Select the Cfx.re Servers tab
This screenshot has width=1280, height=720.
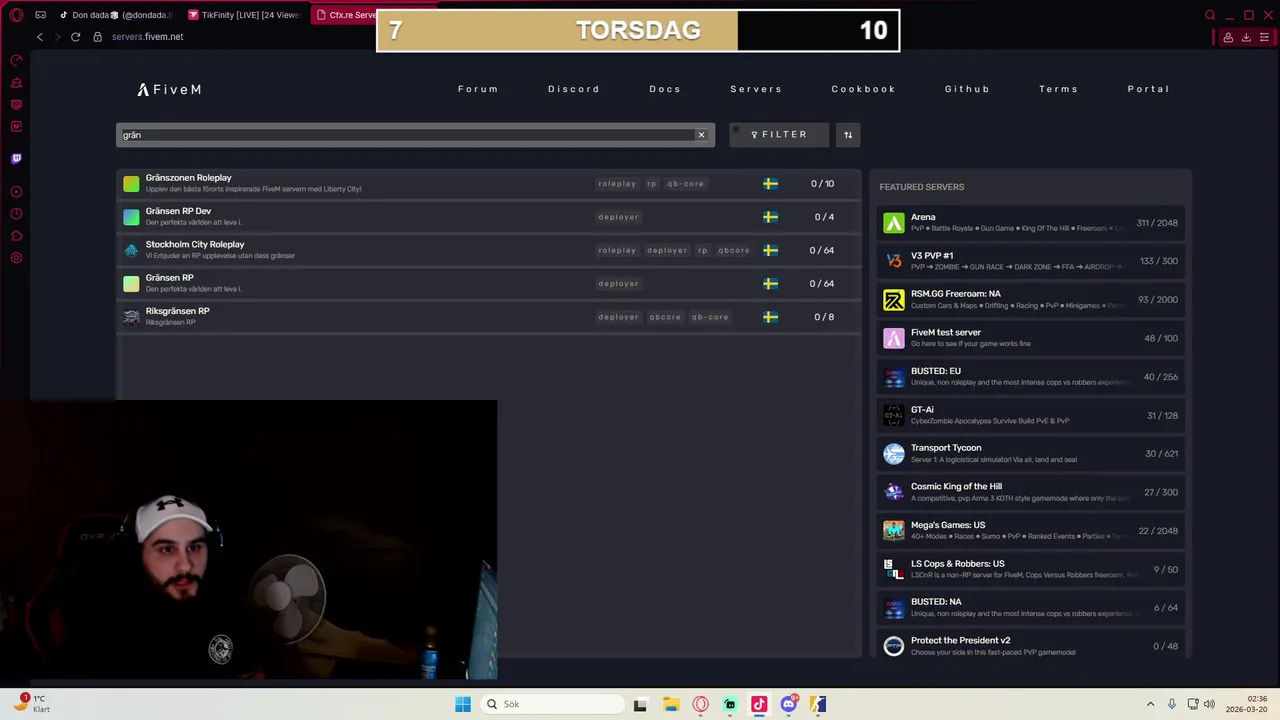click(x=345, y=15)
